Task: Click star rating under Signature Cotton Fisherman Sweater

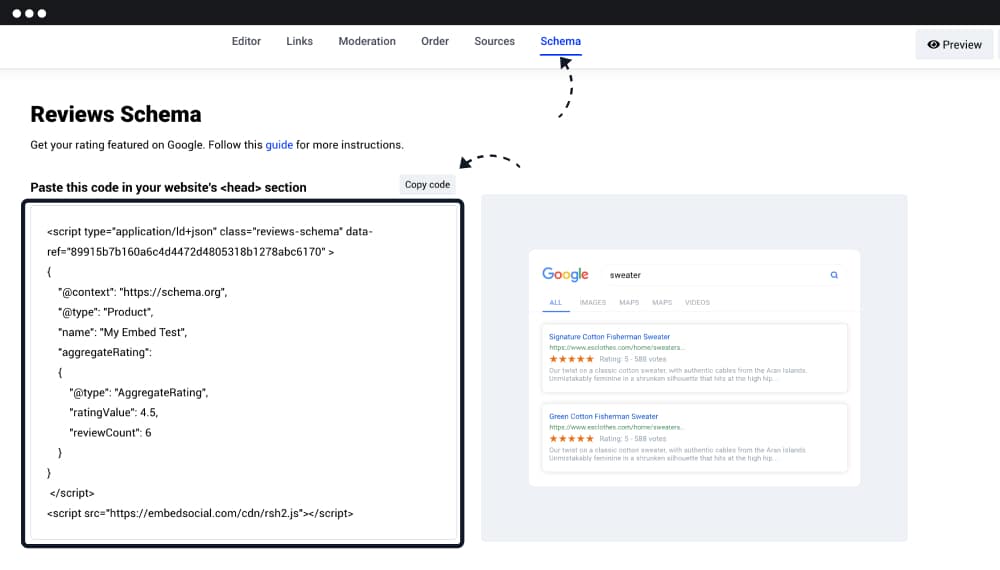Action: pyautogui.click(x=571, y=359)
